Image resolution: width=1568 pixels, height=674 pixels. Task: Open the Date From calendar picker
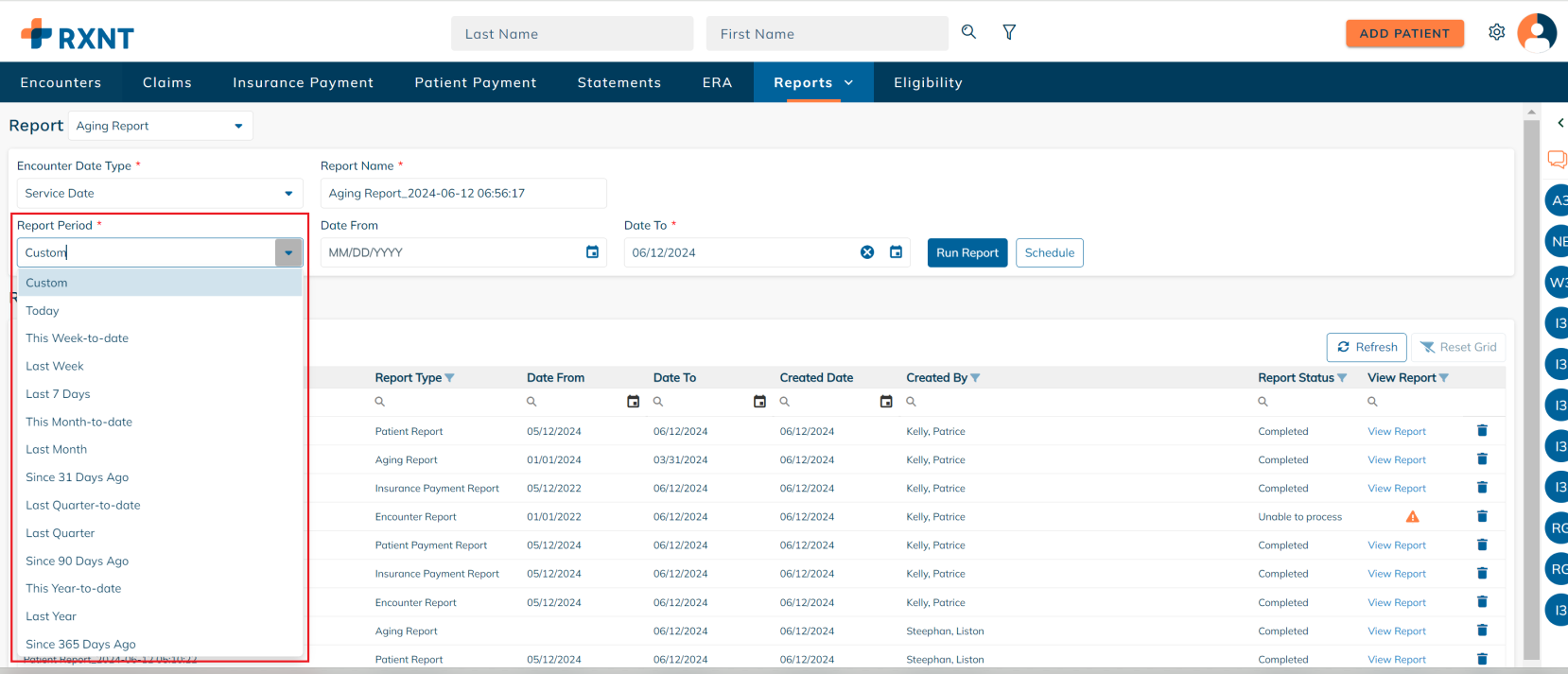(x=592, y=252)
